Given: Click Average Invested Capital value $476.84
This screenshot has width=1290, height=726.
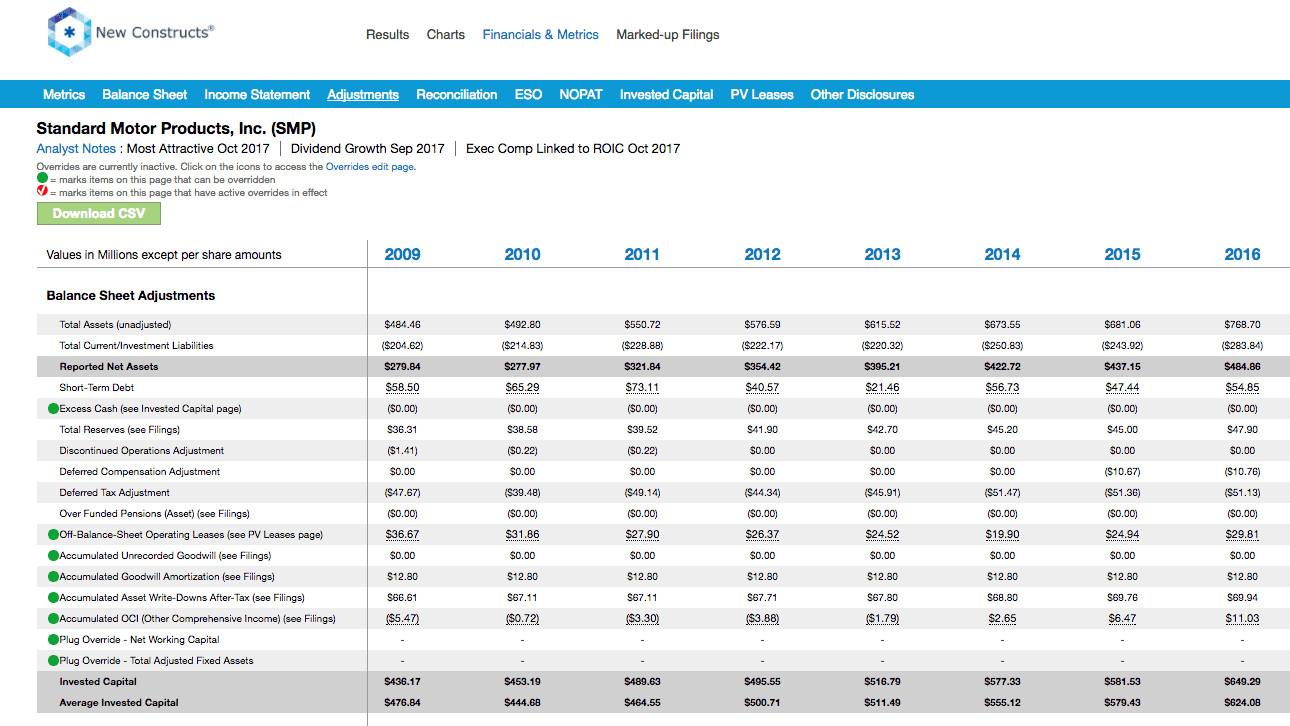Looking at the screenshot, I should (x=402, y=702).
